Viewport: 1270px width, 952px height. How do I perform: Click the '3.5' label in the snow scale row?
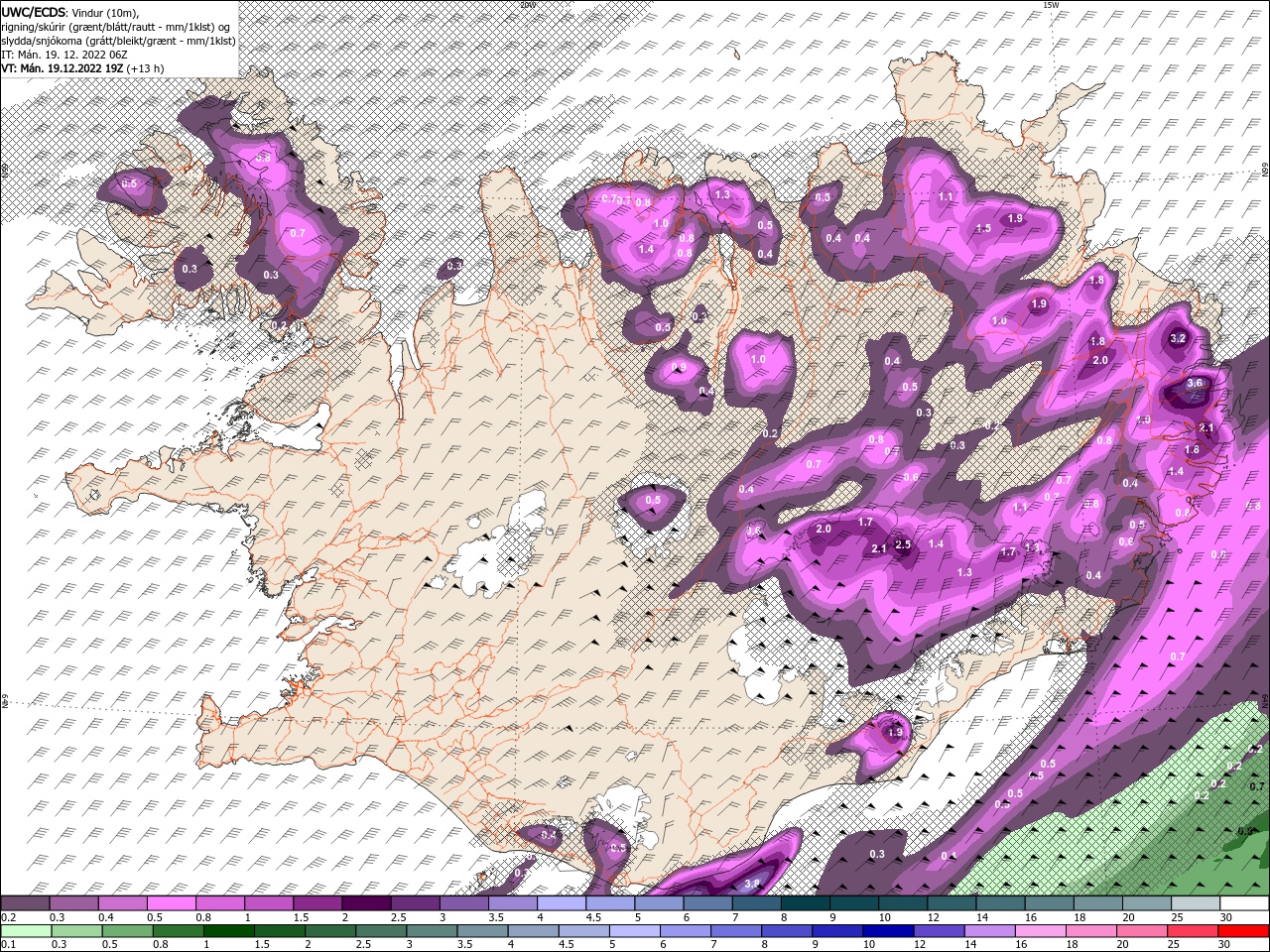click(495, 917)
